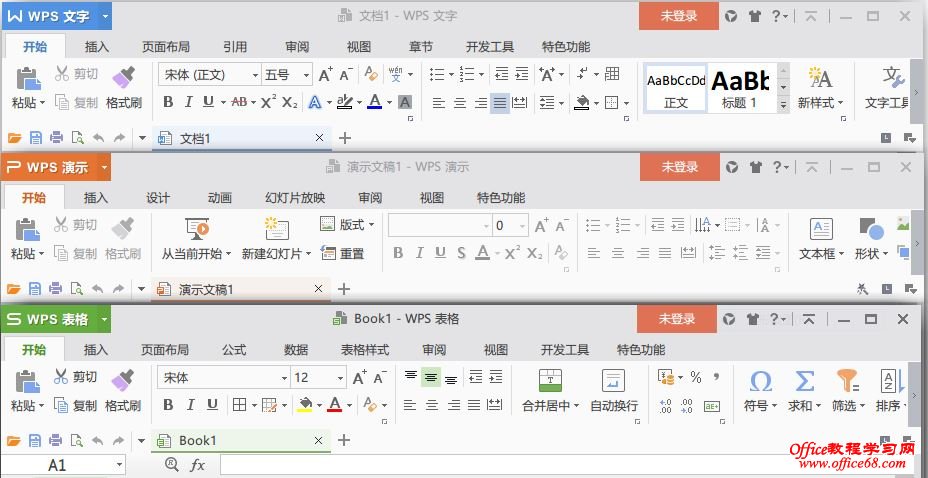This screenshot has height=478, width=928.
Task: Open 符号 Omega symbol in WPS 表格
Action: [x=760, y=382]
